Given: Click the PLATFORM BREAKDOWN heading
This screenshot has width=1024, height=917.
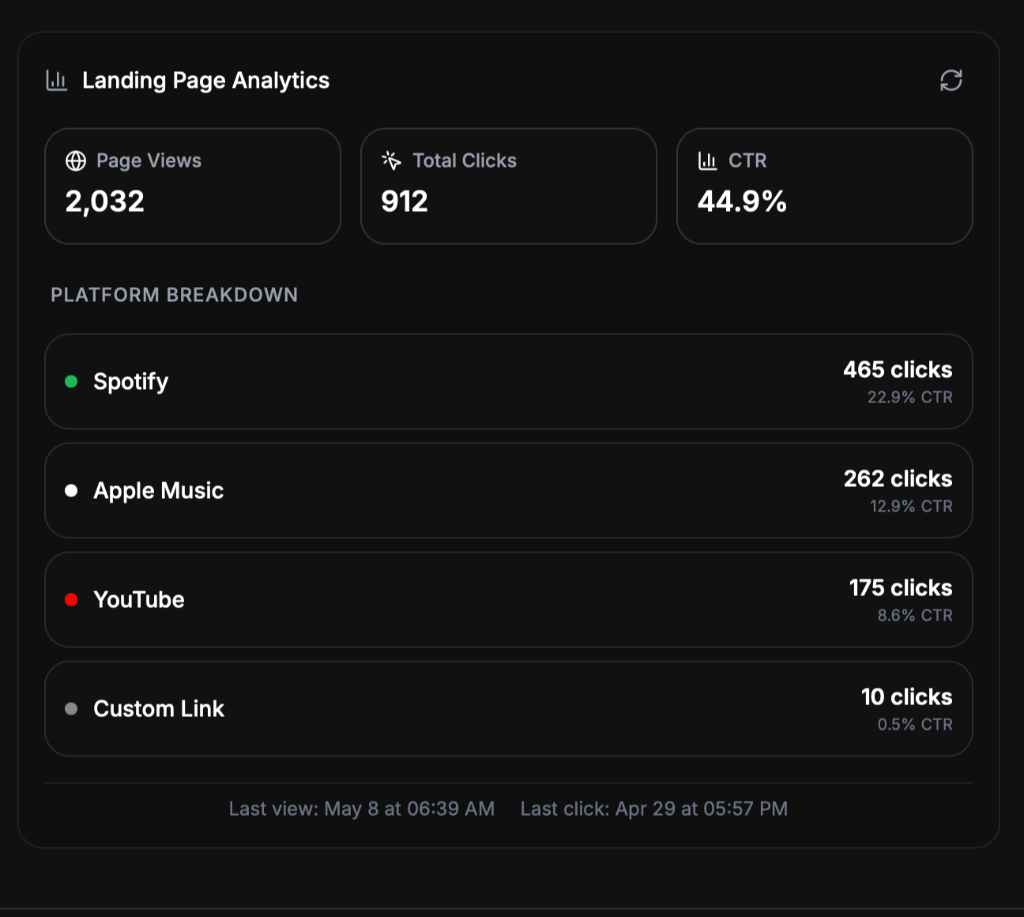Looking at the screenshot, I should point(174,295).
